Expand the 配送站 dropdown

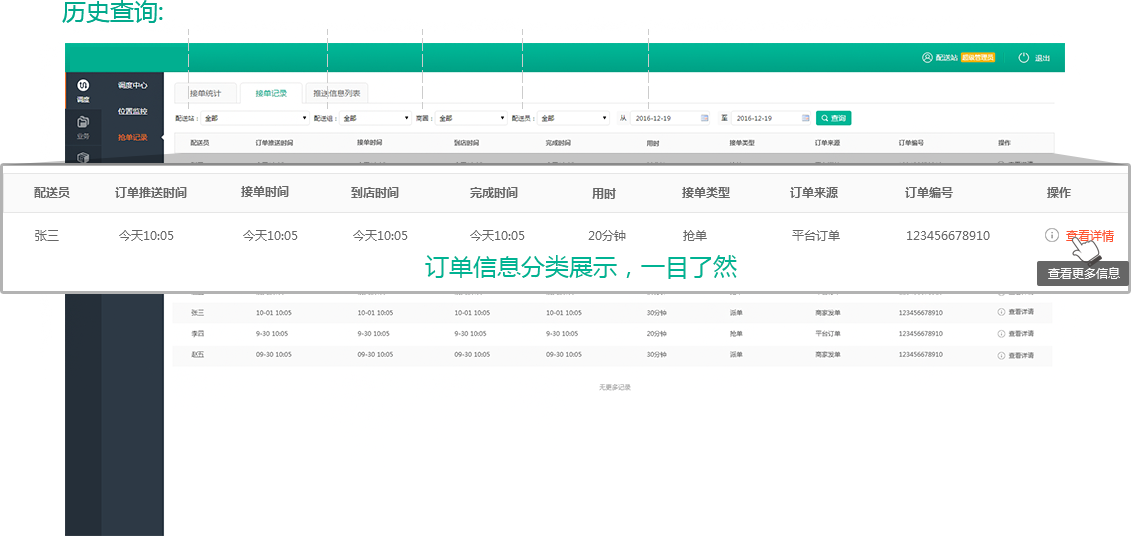point(255,118)
